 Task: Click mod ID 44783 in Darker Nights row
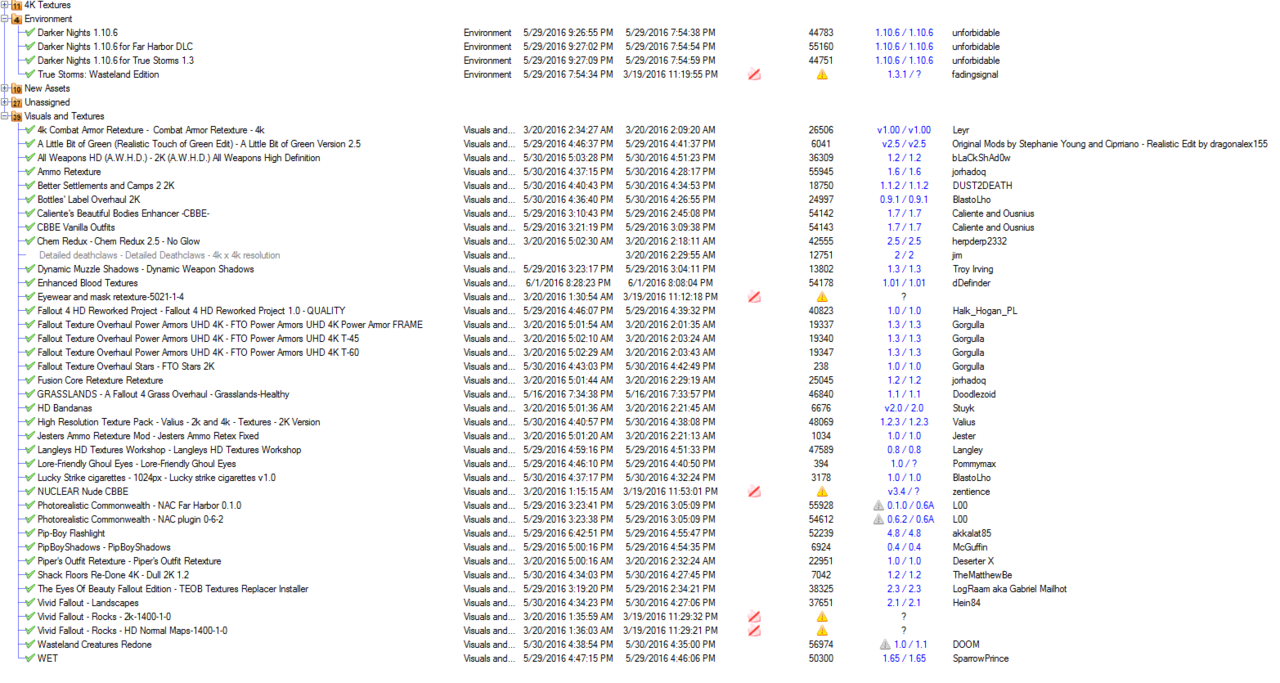tap(821, 33)
